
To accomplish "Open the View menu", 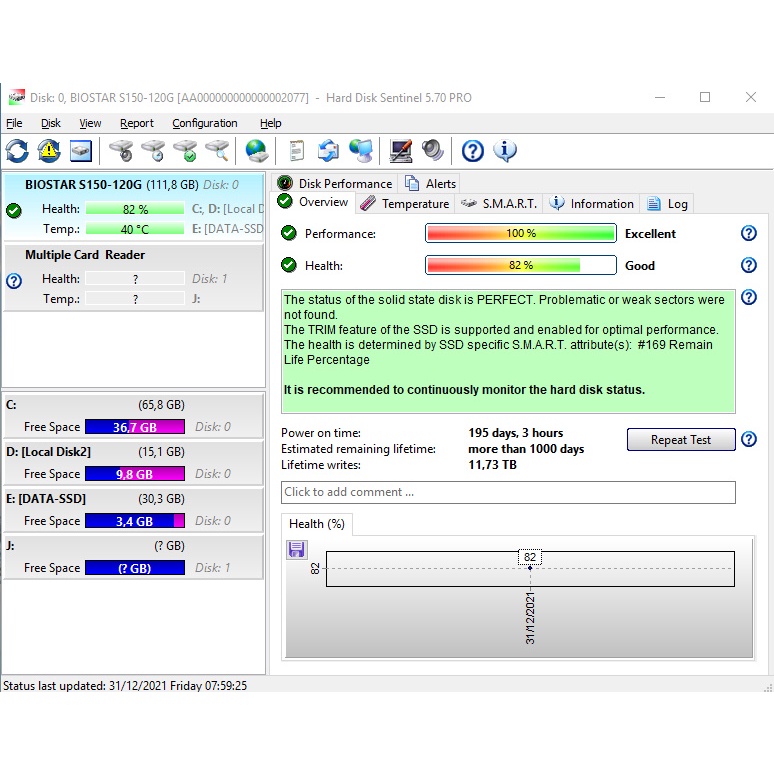I will click(90, 123).
